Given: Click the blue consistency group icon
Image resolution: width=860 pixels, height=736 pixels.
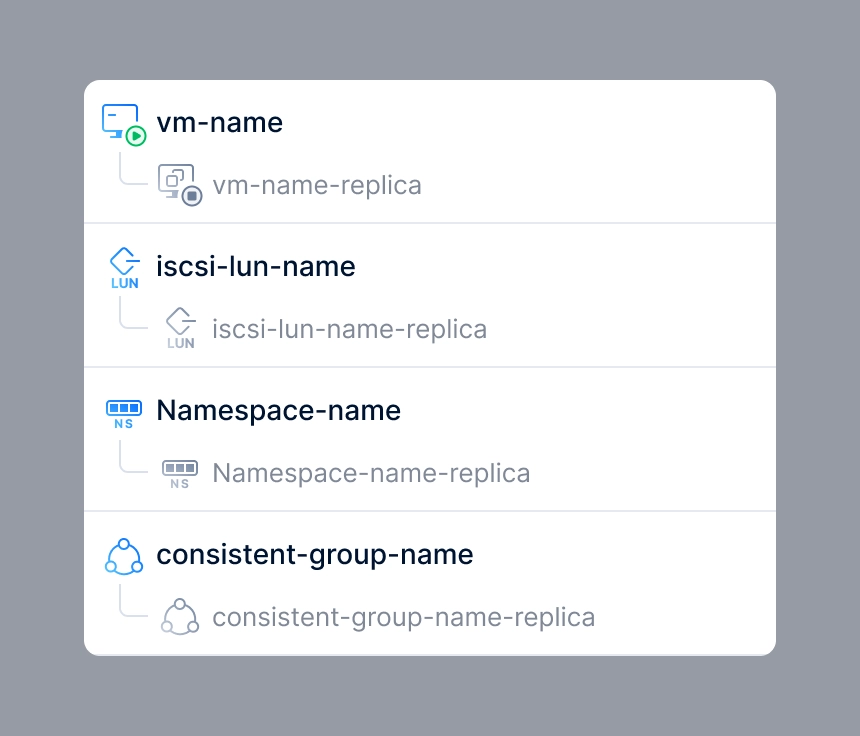Looking at the screenshot, I should pyautogui.click(x=124, y=556).
